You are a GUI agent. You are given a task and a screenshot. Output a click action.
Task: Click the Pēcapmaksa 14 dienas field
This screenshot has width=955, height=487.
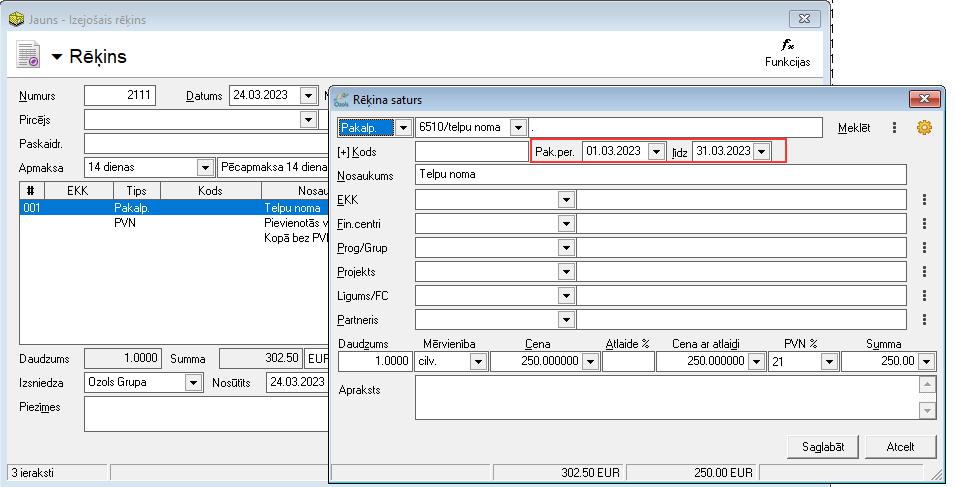coord(273,167)
